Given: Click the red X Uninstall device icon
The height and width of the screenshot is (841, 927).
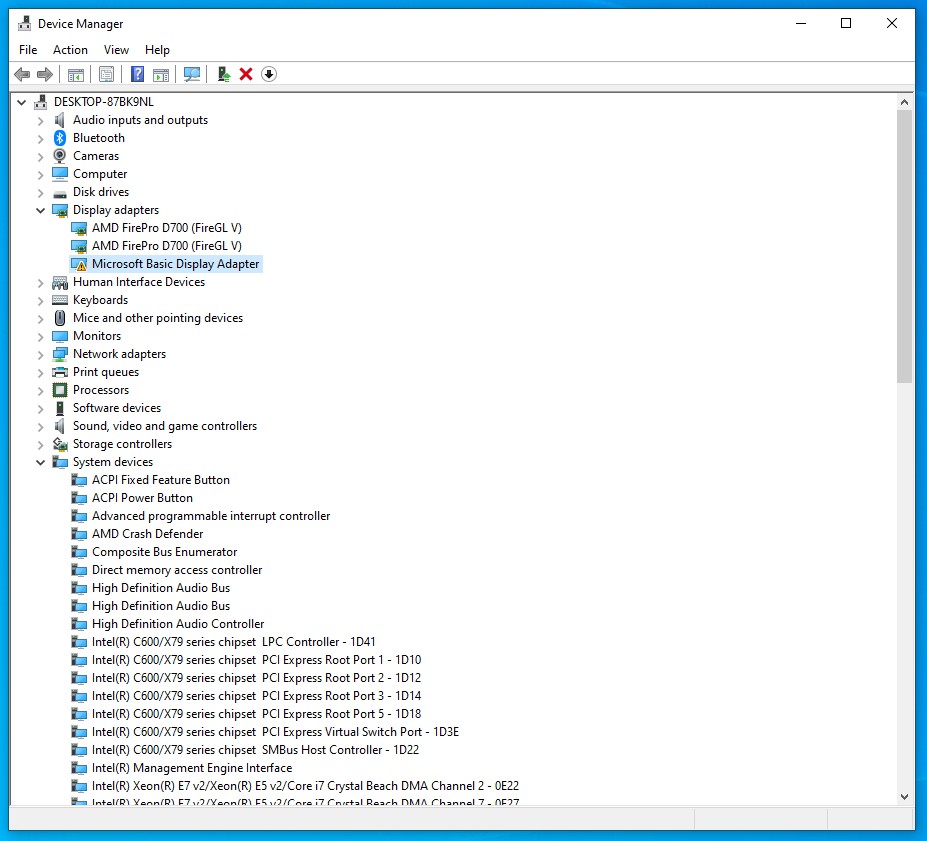Looking at the screenshot, I should pyautogui.click(x=246, y=74).
